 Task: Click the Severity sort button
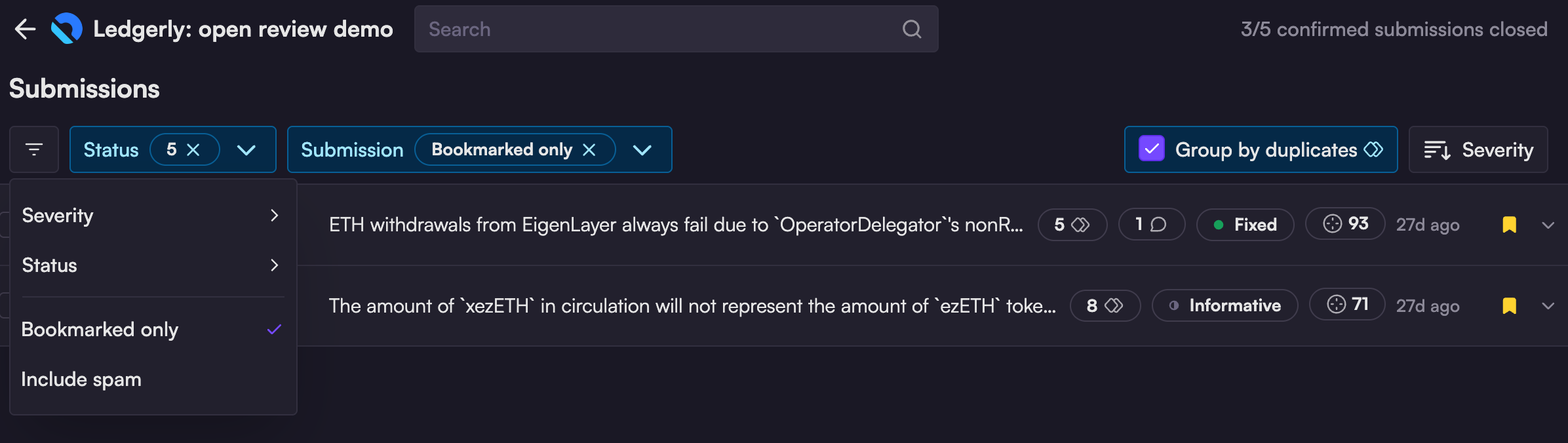[x=1478, y=149]
